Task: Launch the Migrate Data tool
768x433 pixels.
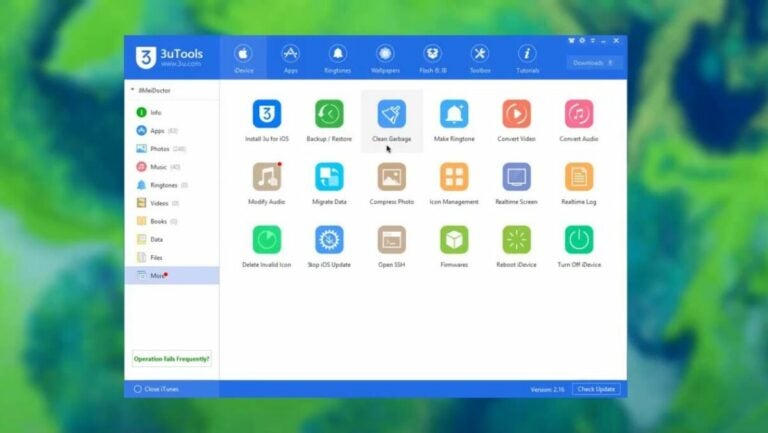Action: pyautogui.click(x=329, y=183)
